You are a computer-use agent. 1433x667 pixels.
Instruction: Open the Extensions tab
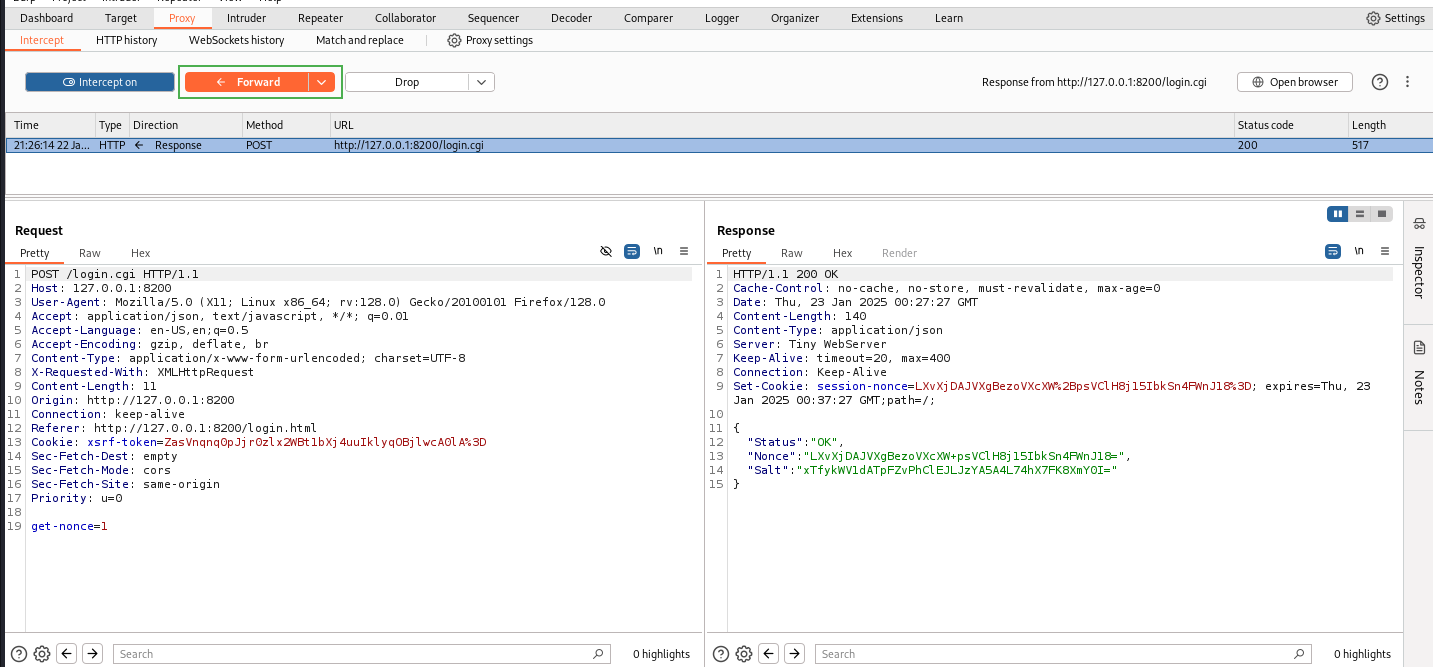[876, 18]
